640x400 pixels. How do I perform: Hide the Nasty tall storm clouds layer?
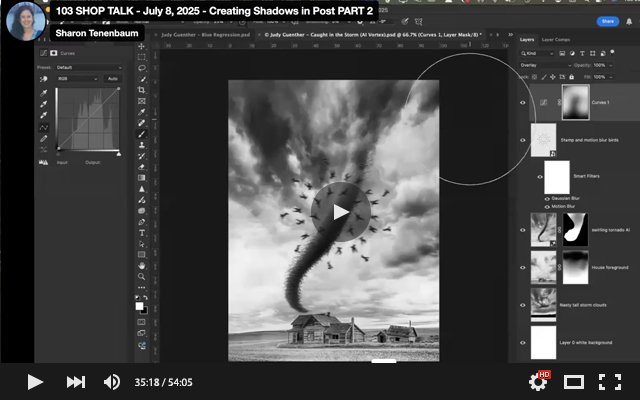[522, 305]
